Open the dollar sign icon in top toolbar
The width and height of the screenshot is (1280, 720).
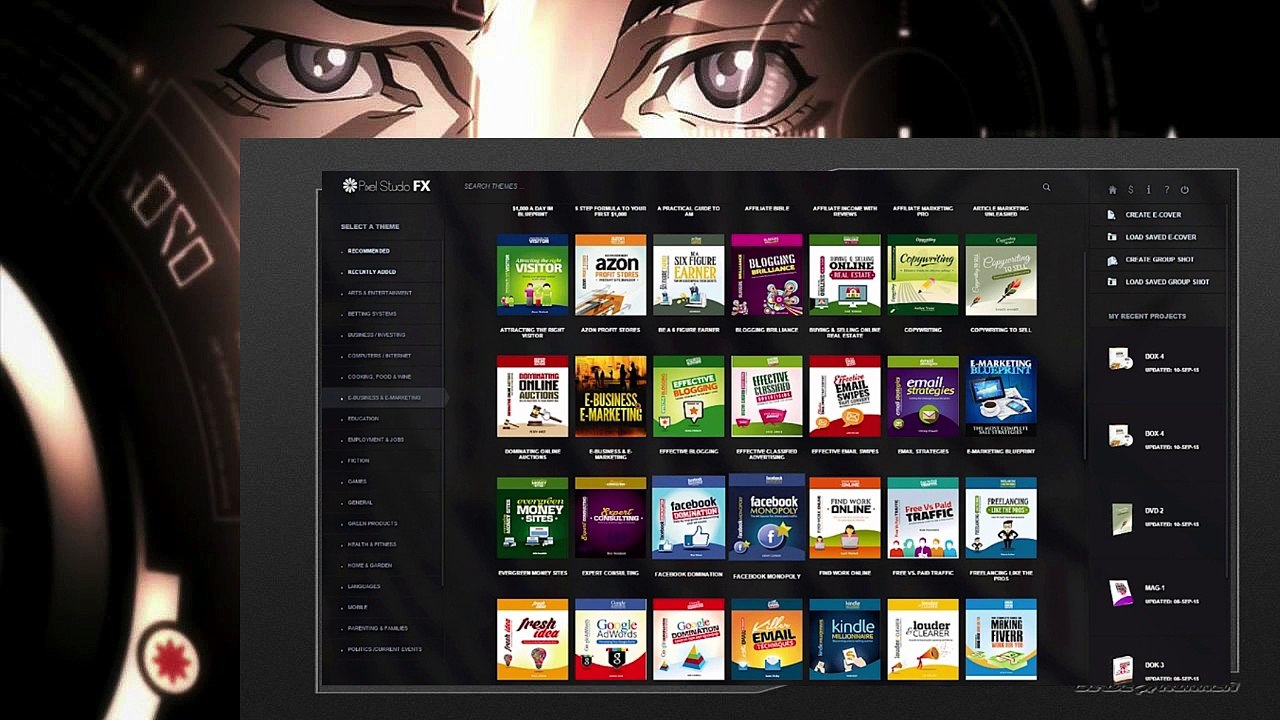click(1131, 190)
